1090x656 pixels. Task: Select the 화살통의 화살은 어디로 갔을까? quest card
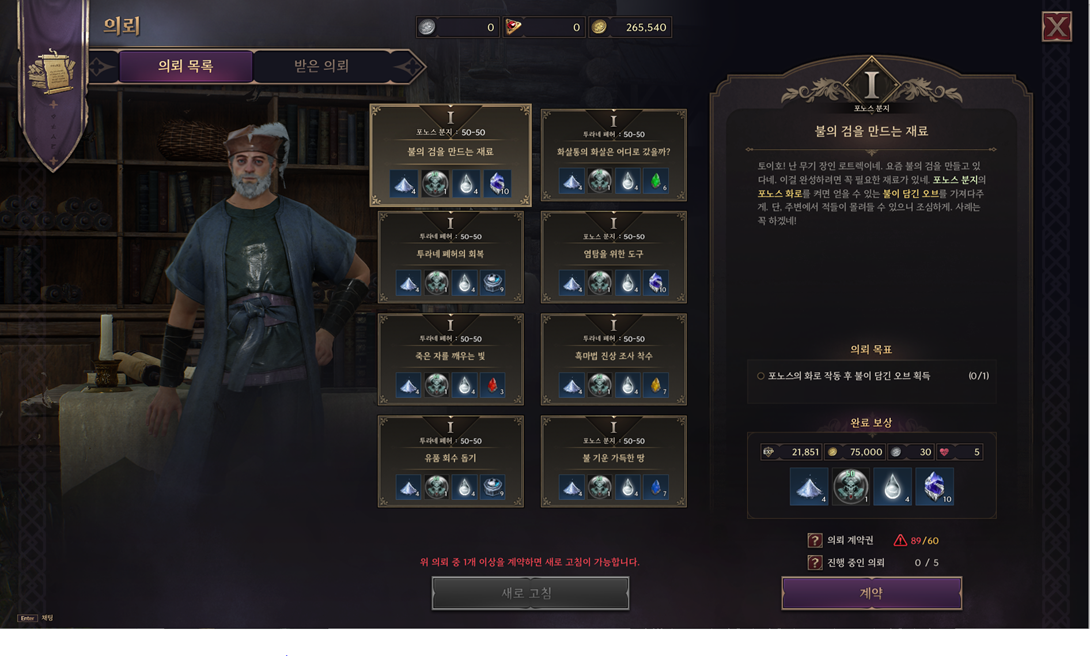(x=614, y=155)
